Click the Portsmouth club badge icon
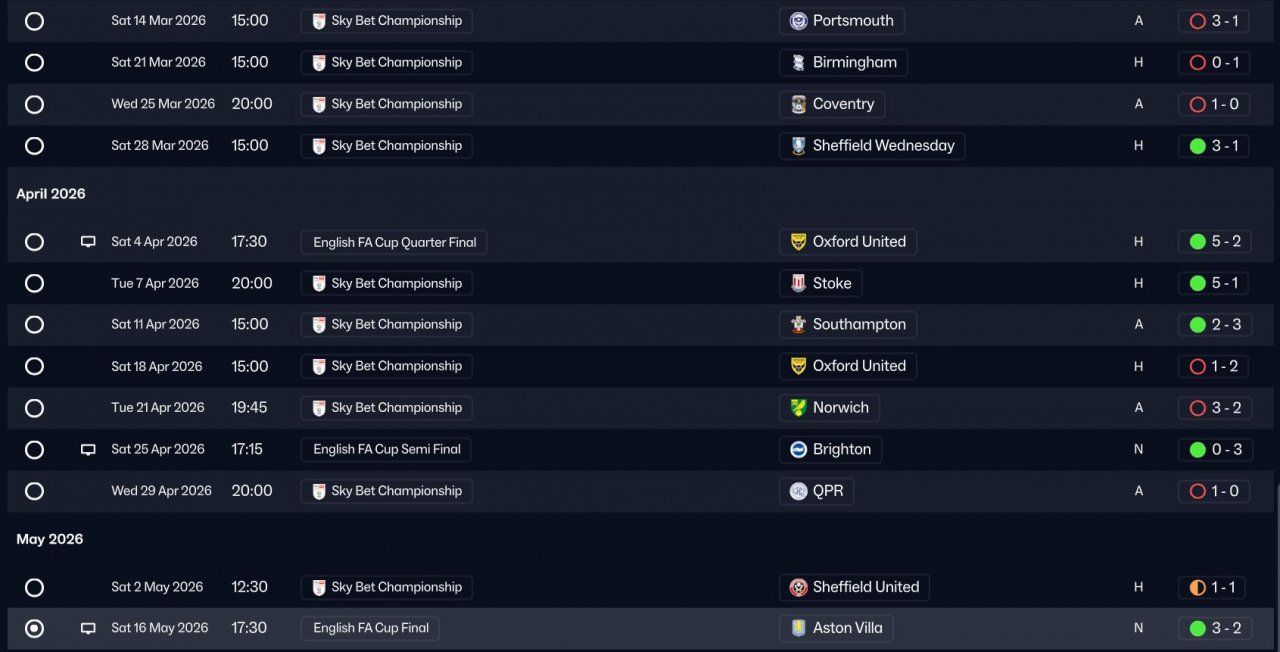The width and height of the screenshot is (1280, 652). pos(798,21)
